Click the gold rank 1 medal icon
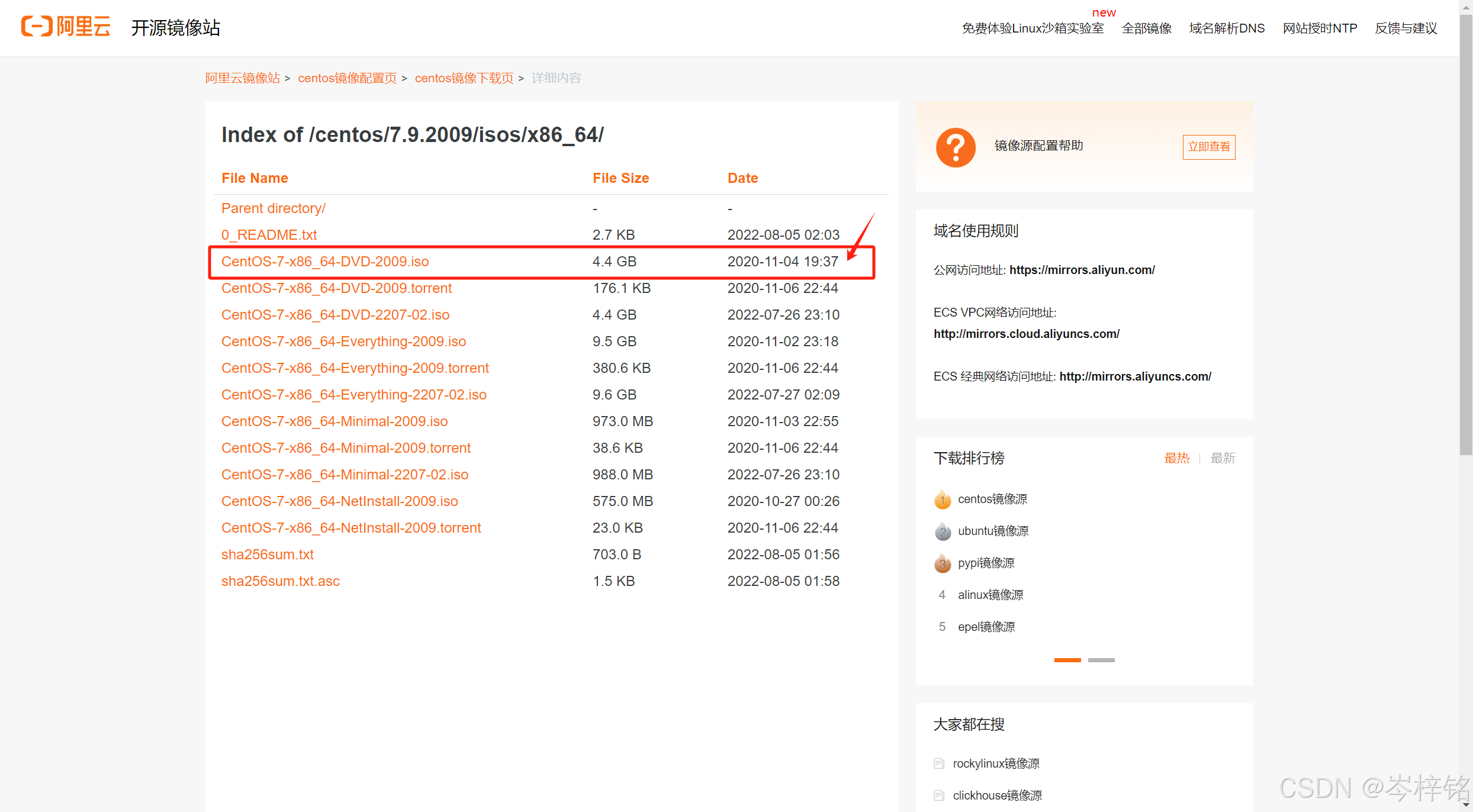Screen dimensions: 1473x812 (943, 500)
